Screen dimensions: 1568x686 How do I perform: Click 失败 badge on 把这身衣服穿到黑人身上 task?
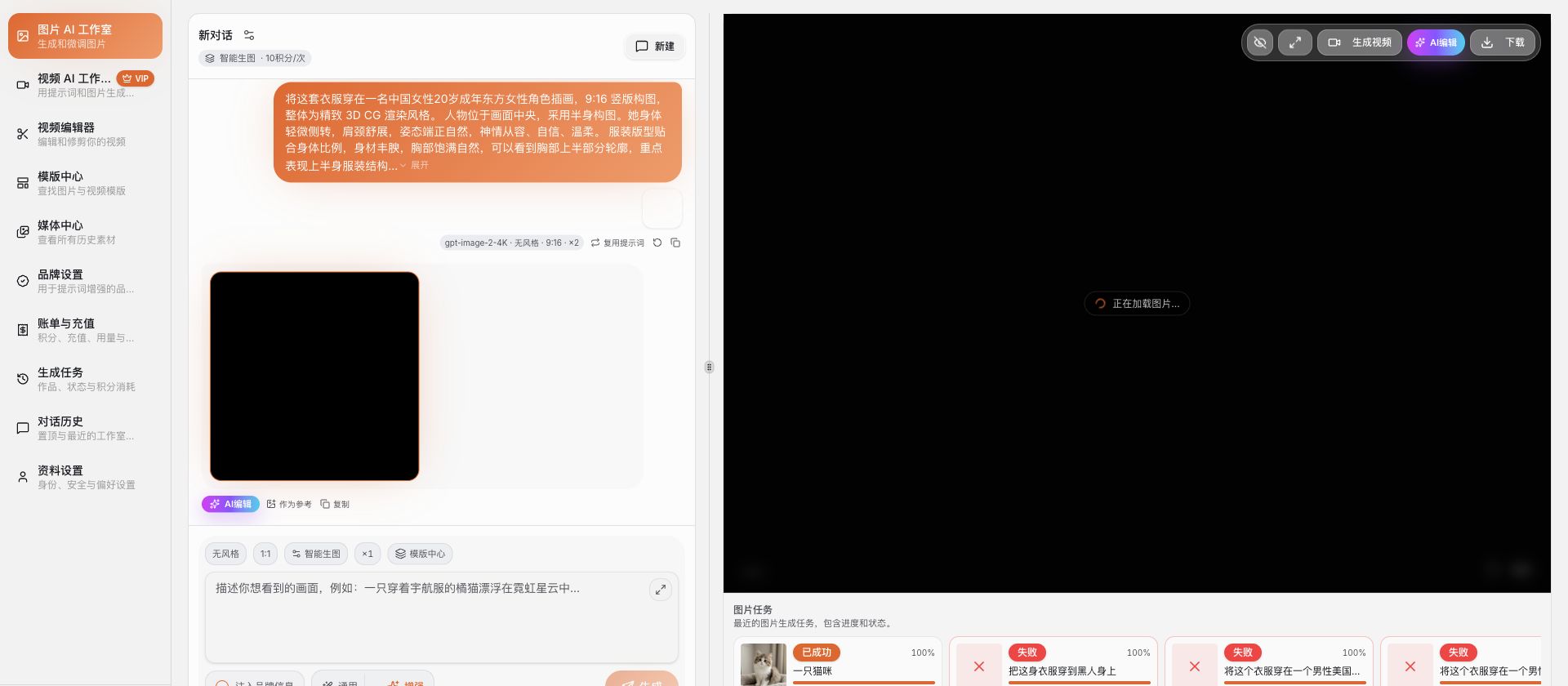pos(1027,653)
